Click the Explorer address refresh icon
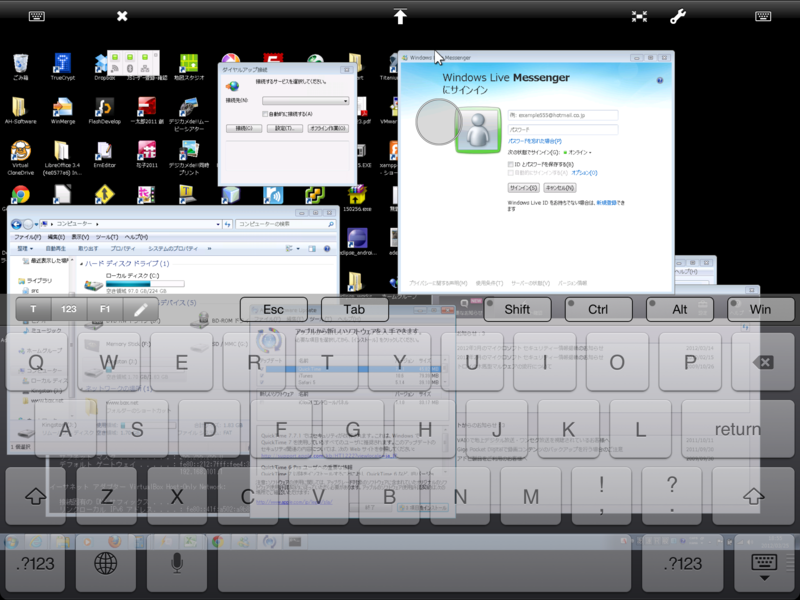 tap(228, 224)
